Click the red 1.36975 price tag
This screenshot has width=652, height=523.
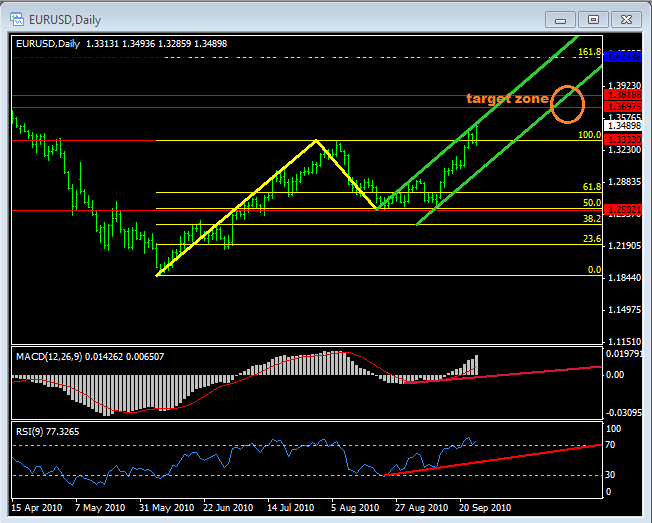(x=622, y=107)
